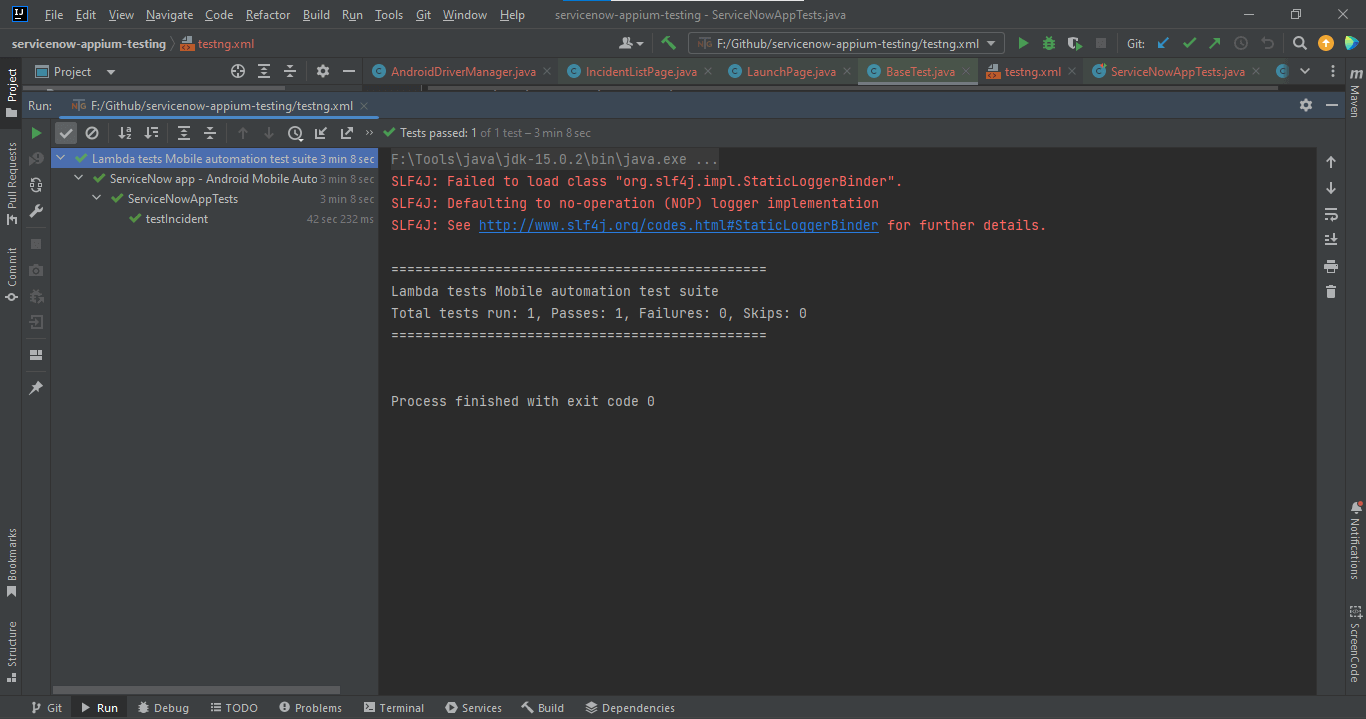The width and height of the screenshot is (1366, 719).
Task: Toggle sort tests by duration
Action: pyautogui.click(x=150, y=132)
